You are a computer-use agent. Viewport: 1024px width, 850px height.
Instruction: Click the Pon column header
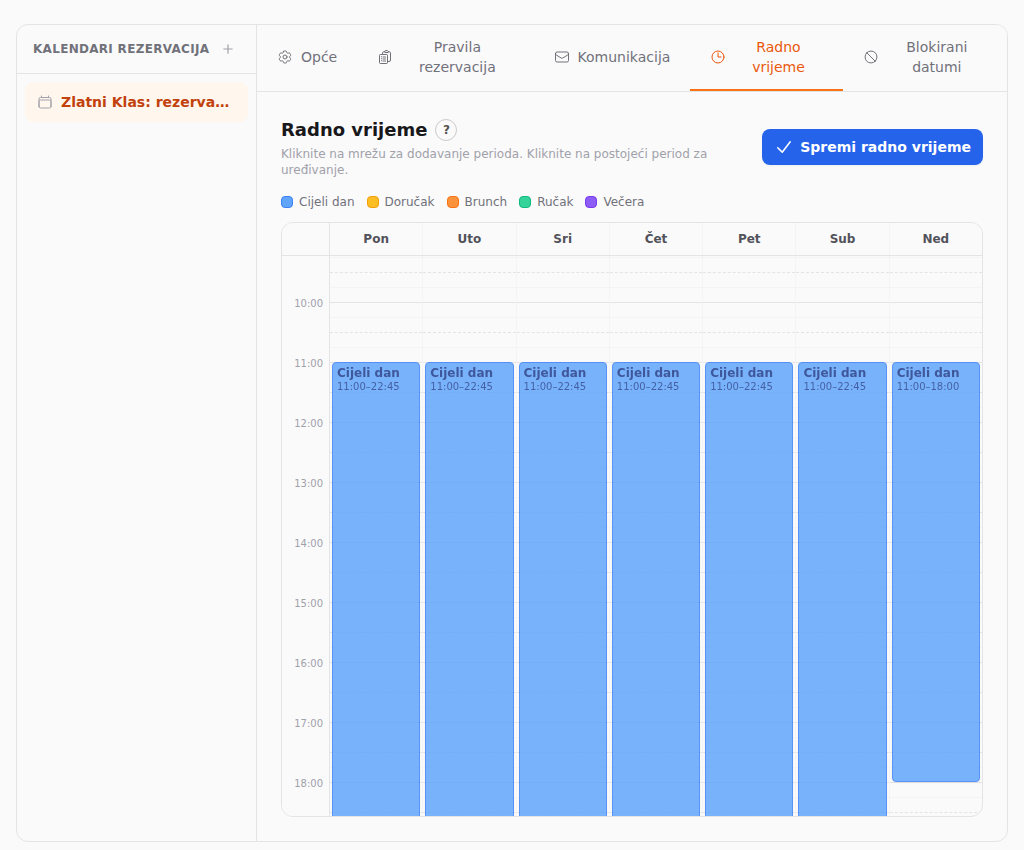(376, 239)
